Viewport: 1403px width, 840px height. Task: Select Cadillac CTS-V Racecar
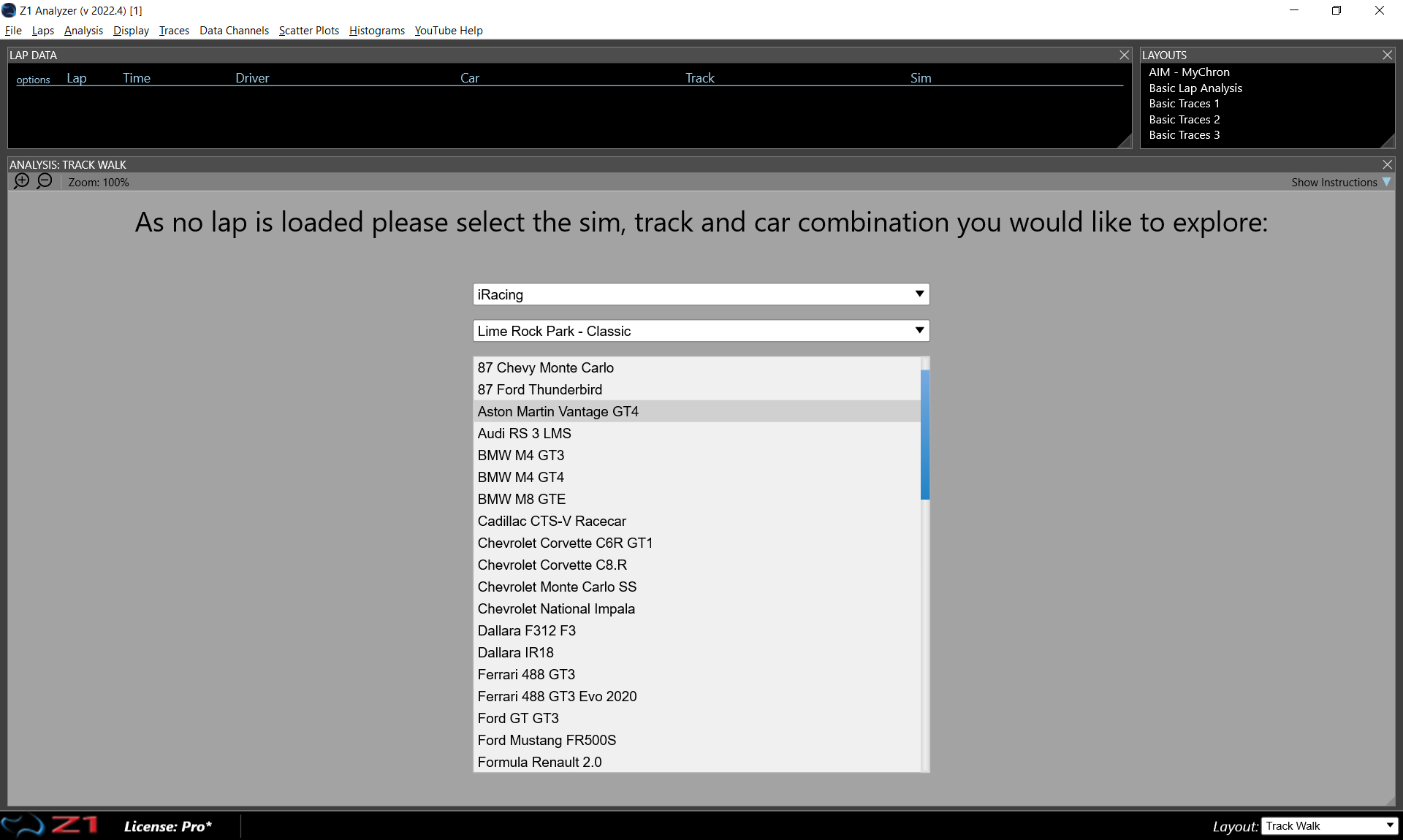(x=697, y=521)
